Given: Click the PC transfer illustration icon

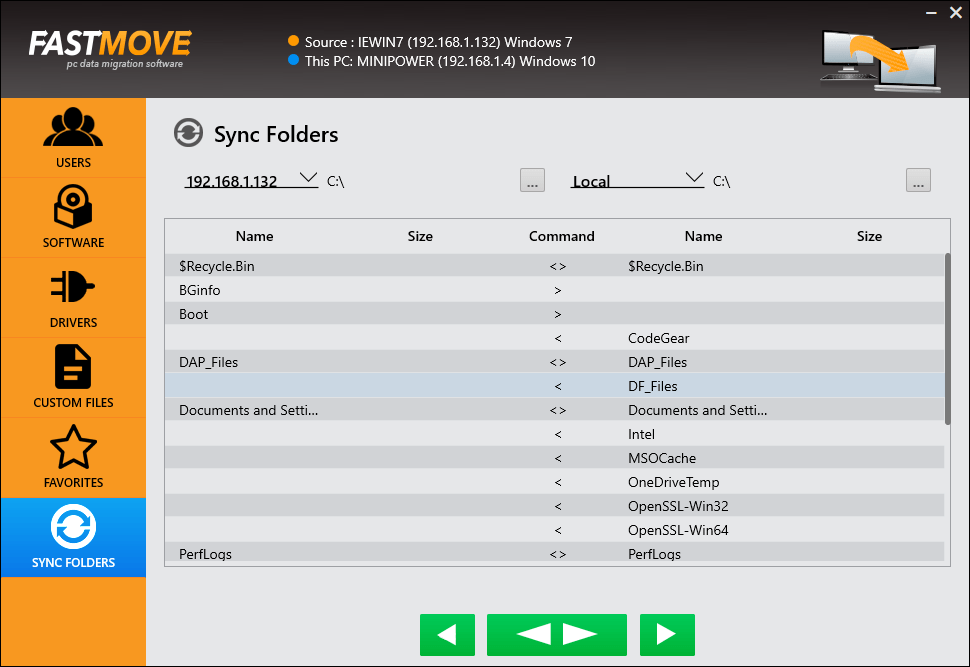Looking at the screenshot, I should [880, 60].
